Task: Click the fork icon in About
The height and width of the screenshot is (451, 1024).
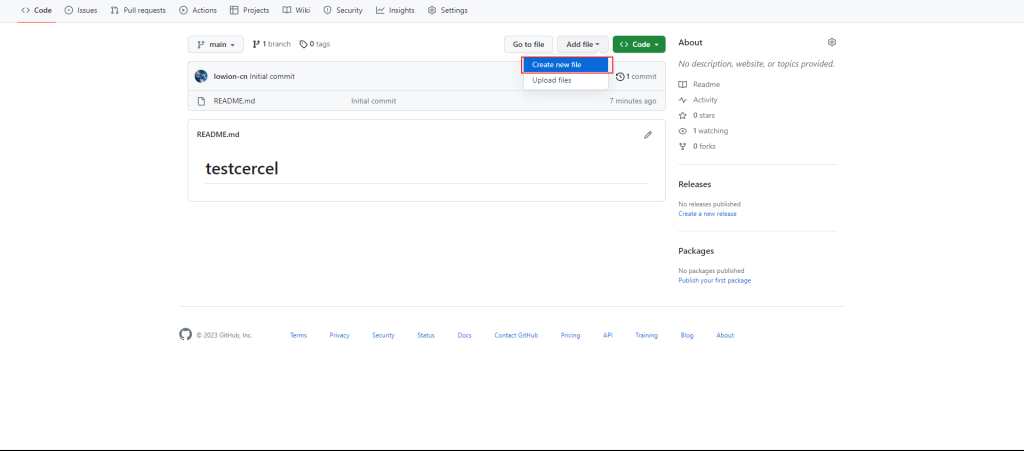Action: pyautogui.click(x=683, y=146)
